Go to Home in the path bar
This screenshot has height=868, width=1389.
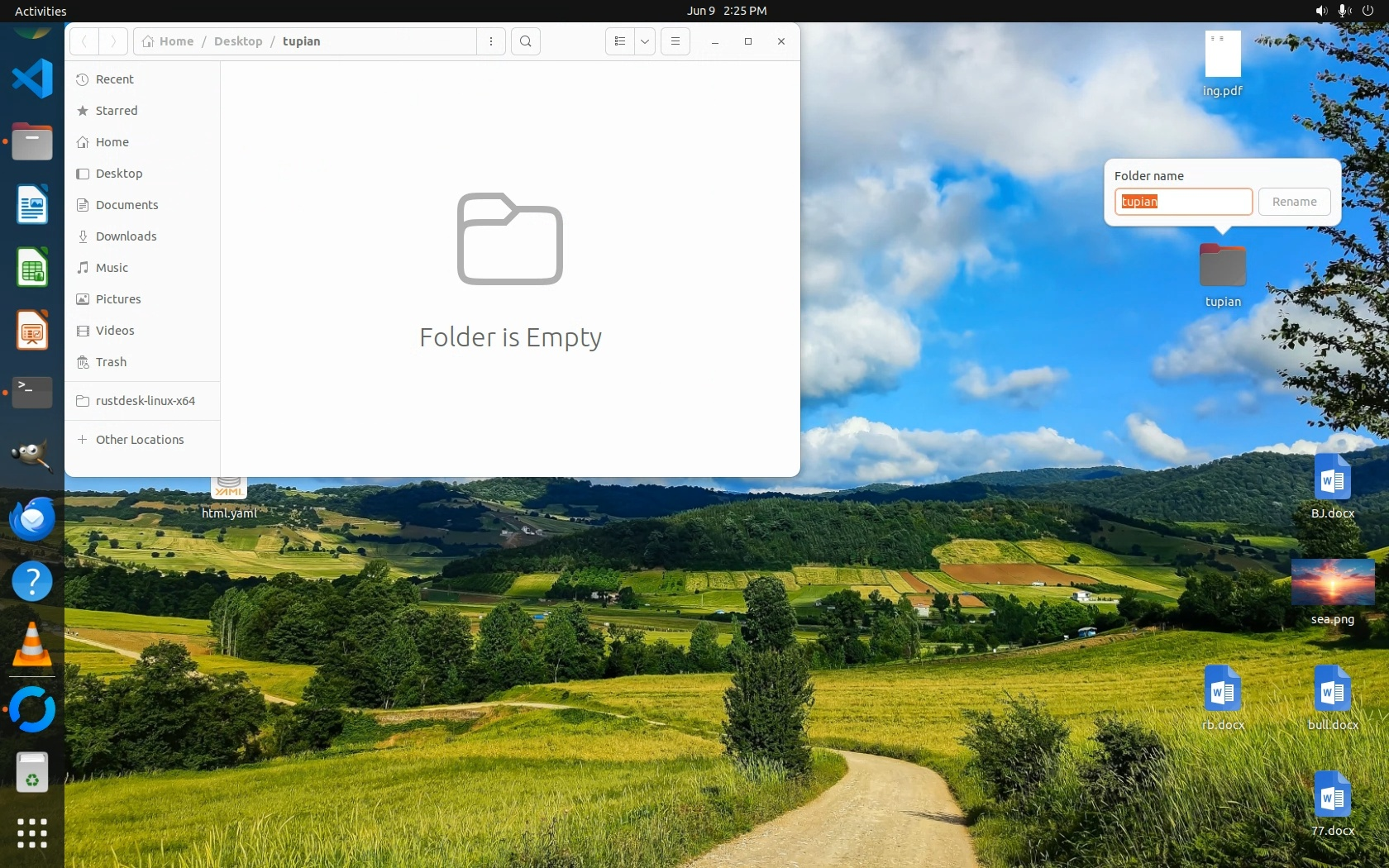pyautogui.click(x=169, y=41)
